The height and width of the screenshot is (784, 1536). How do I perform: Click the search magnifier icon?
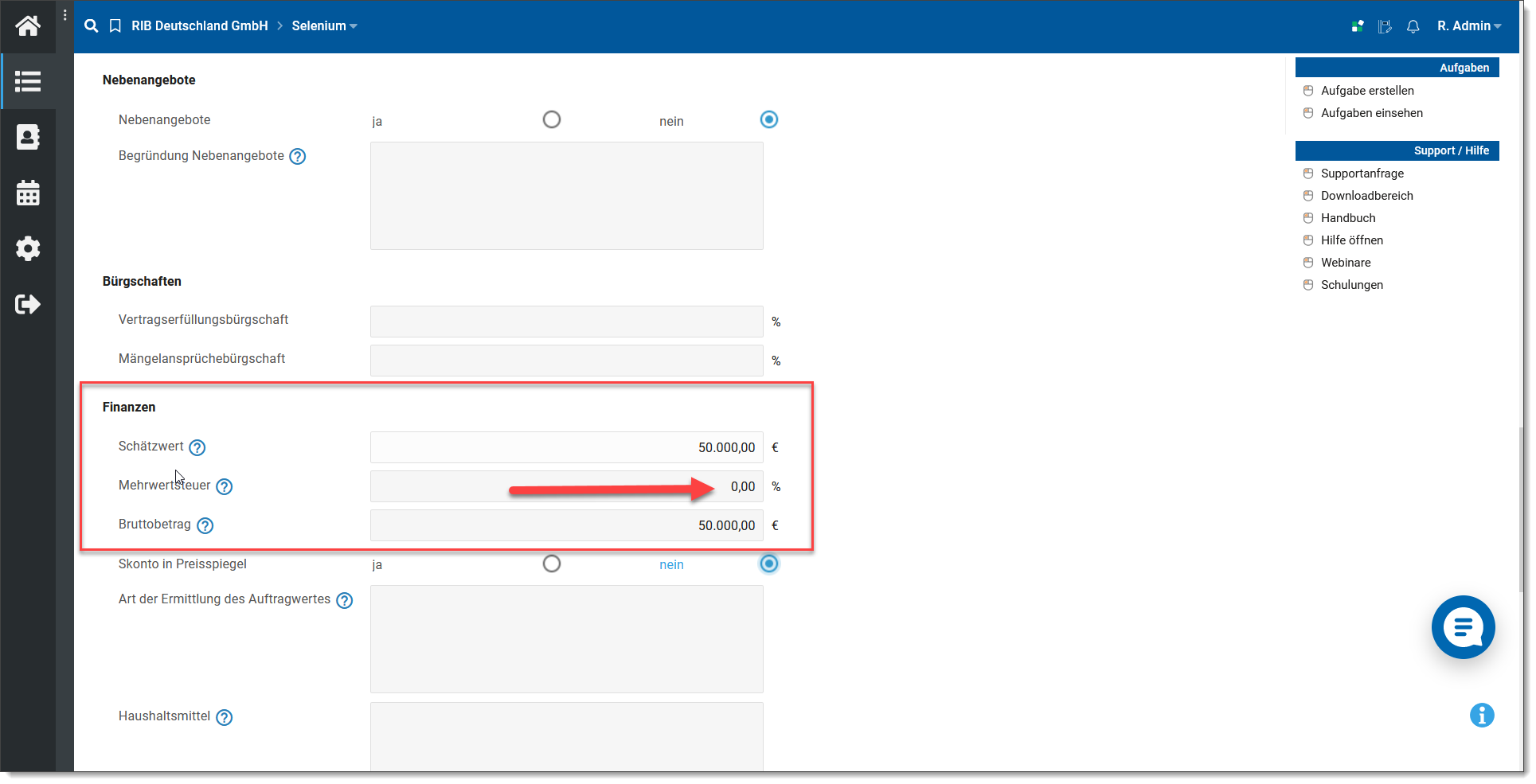[x=92, y=26]
